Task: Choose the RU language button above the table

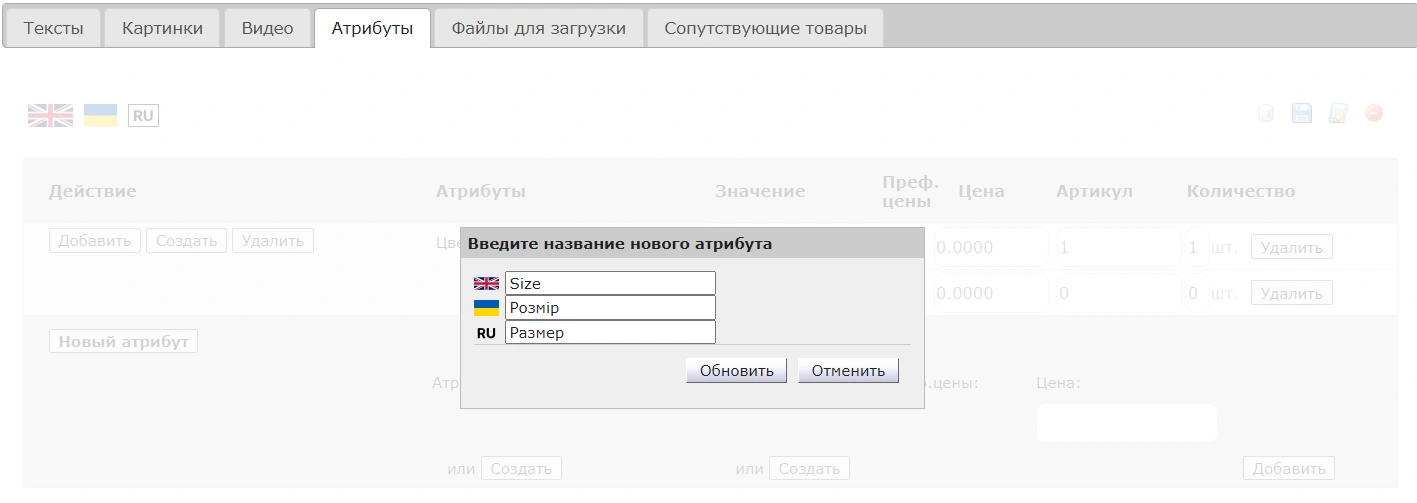Action: click(143, 116)
